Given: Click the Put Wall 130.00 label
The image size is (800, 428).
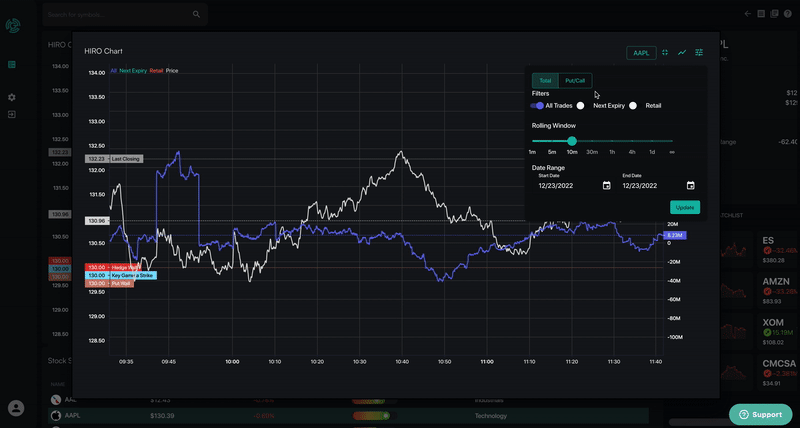Looking at the screenshot, I should click(109, 283).
